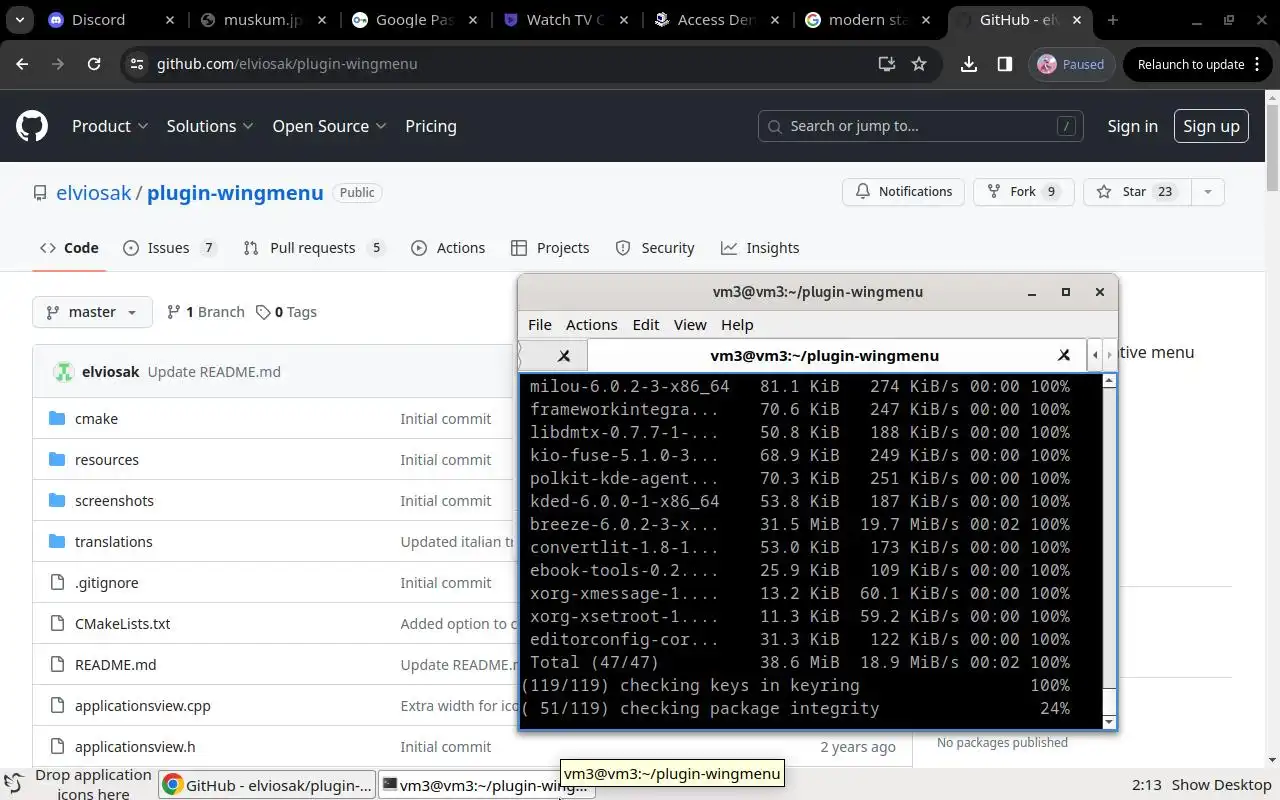
Task: Switch to the muskum.jp tab
Action: tap(264, 20)
